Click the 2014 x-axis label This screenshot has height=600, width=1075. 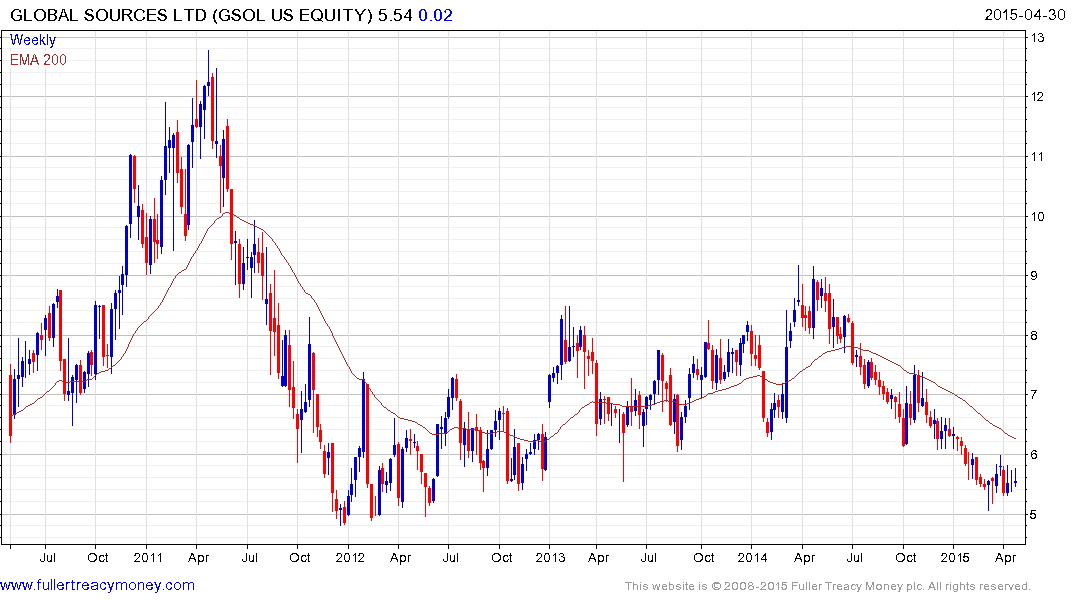click(752, 557)
